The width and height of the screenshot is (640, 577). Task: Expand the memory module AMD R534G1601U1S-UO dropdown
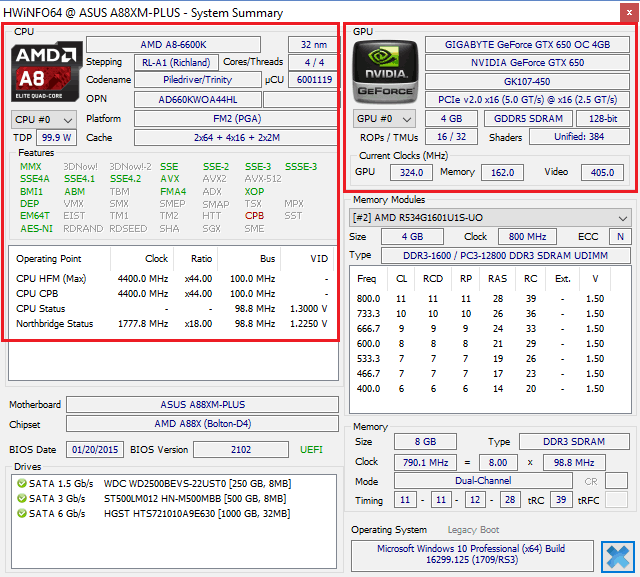pos(490,217)
